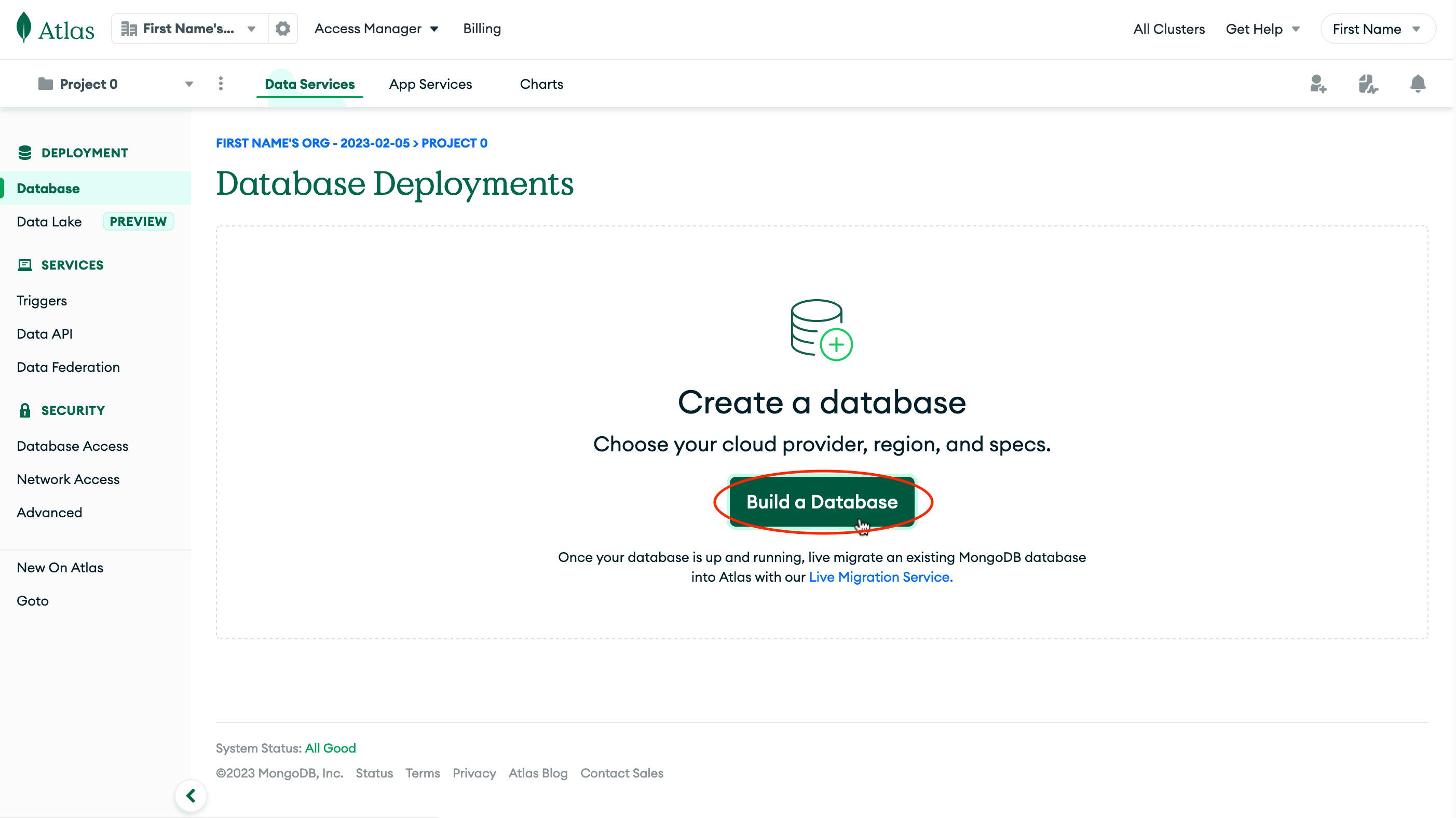Select the Database sidebar entry
Image resolution: width=1456 pixels, height=818 pixels.
click(x=48, y=188)
